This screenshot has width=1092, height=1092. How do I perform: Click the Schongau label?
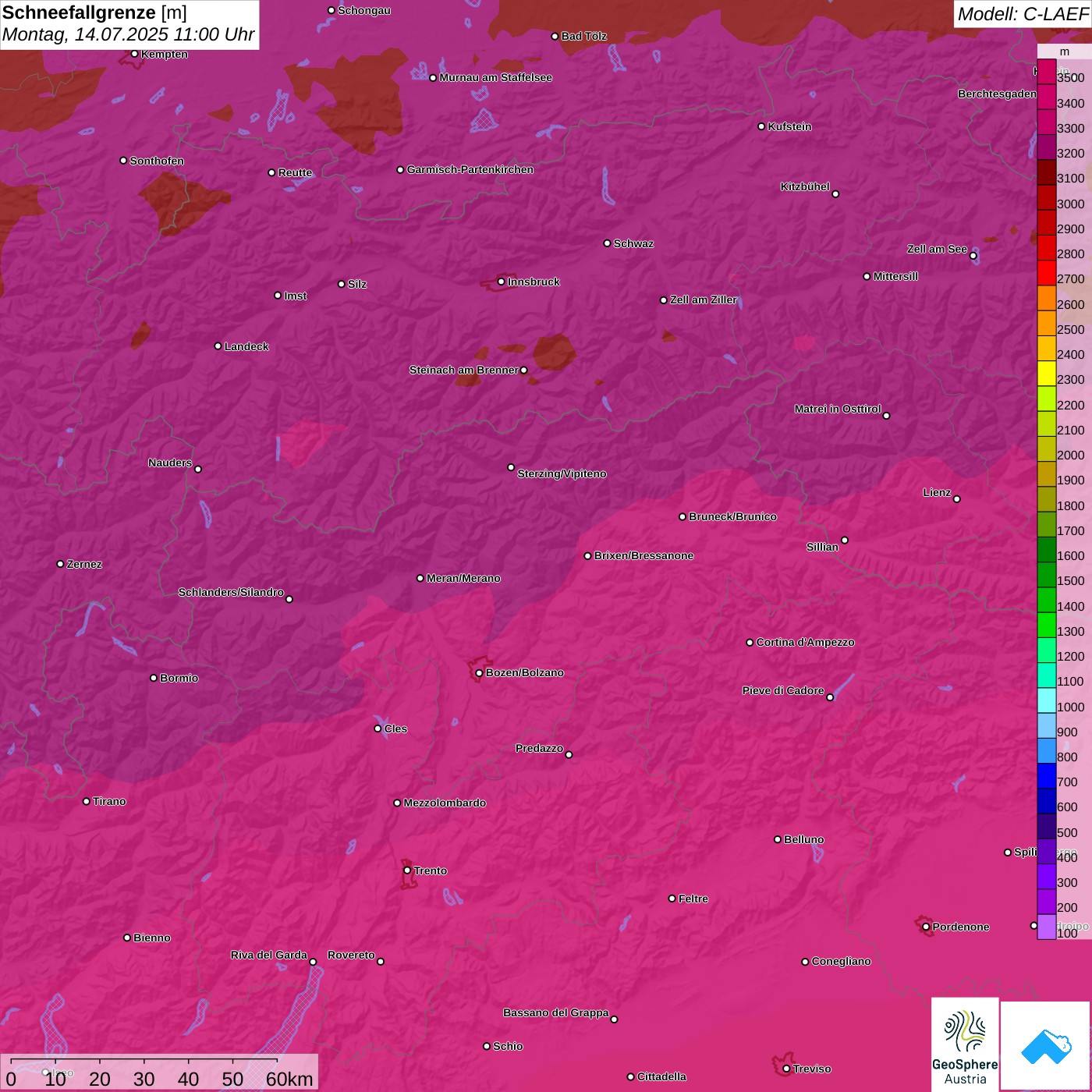pyautogui.click(x=364, y=10)
